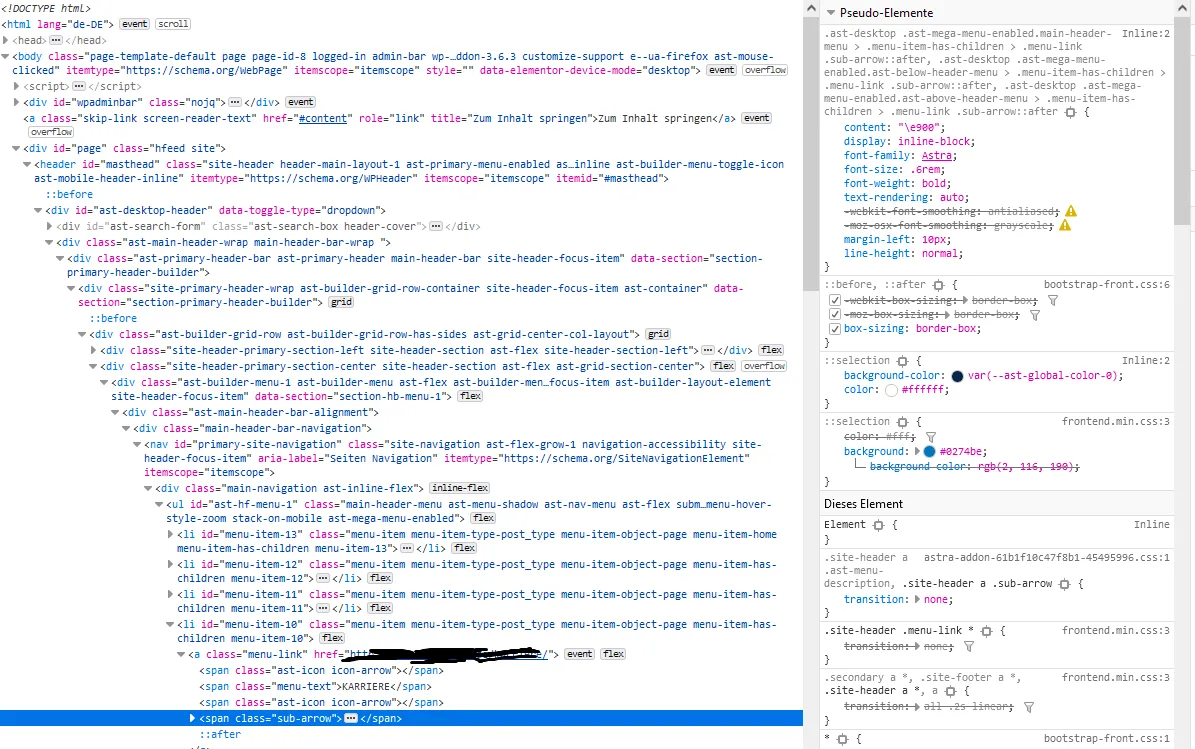Image resolution: width=1195 pixels, height=749 pixels.
Task: Click the event badge on the html element
Action: tap(134, 24)
